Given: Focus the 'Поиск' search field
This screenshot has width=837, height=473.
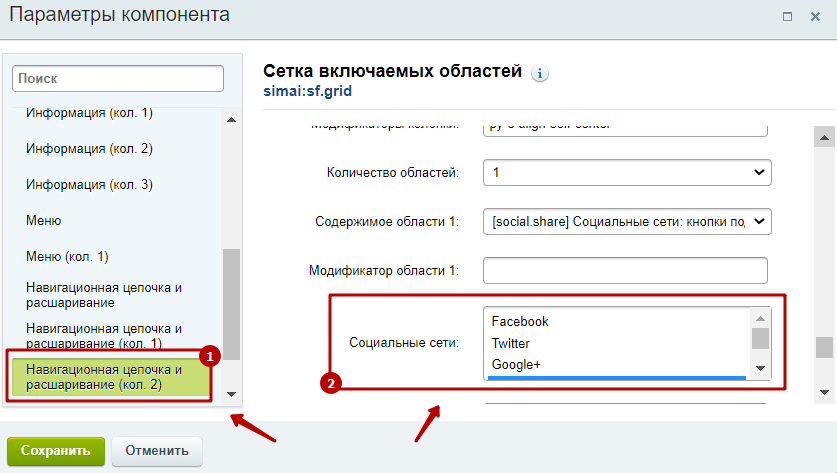Looking at the screenshot, I should click(x=118, y=78).
